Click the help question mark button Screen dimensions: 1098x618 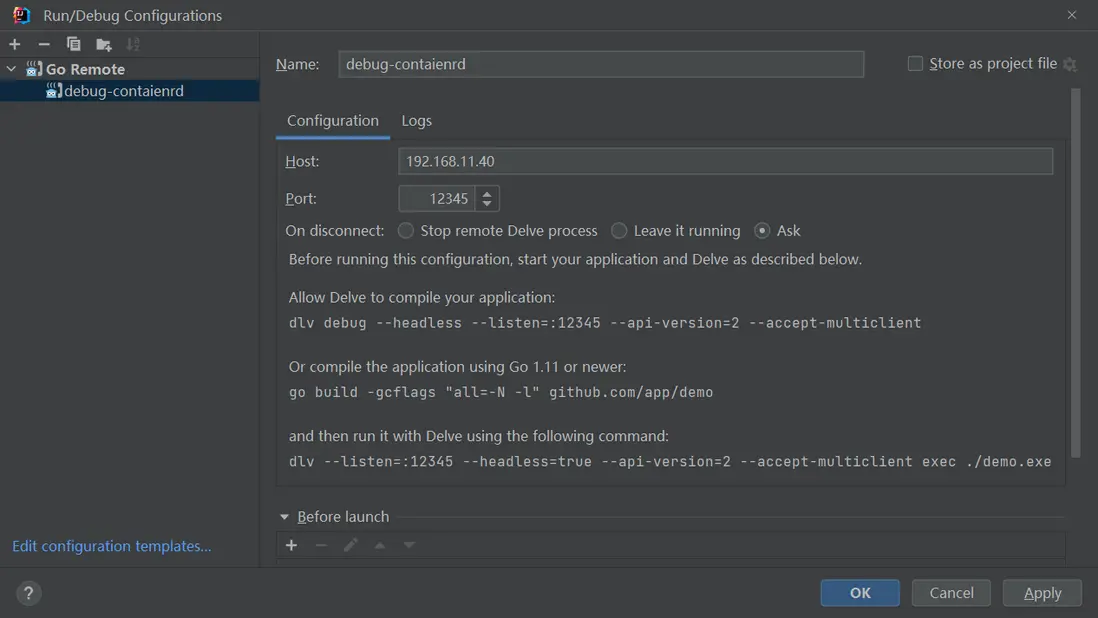pos(28,593)
